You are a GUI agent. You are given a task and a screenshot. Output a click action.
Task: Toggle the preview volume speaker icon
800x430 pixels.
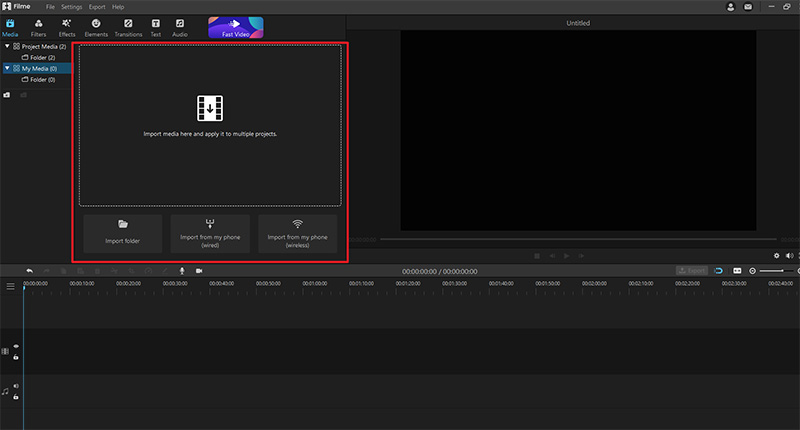789,256
